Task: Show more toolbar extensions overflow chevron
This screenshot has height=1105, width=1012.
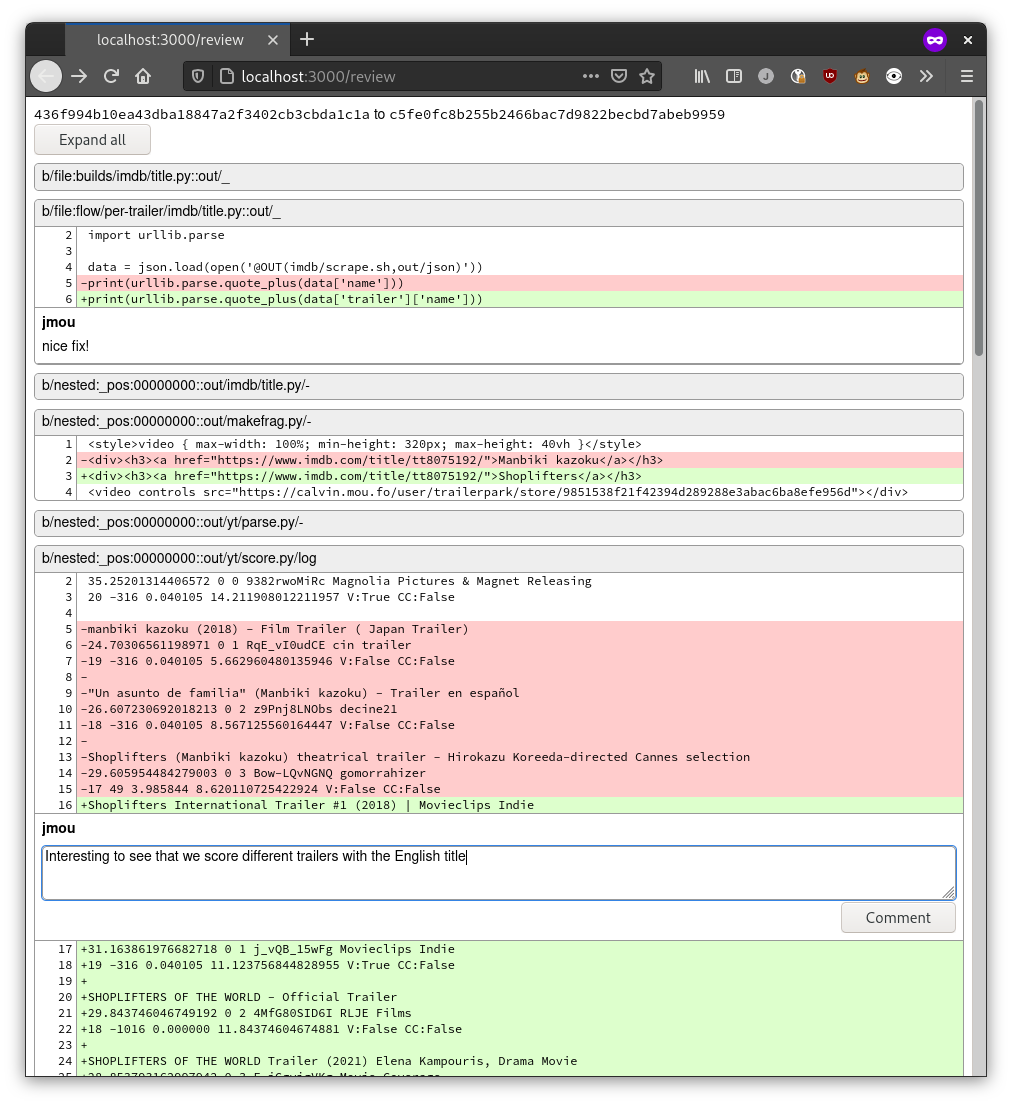Action: pos(926,76)
